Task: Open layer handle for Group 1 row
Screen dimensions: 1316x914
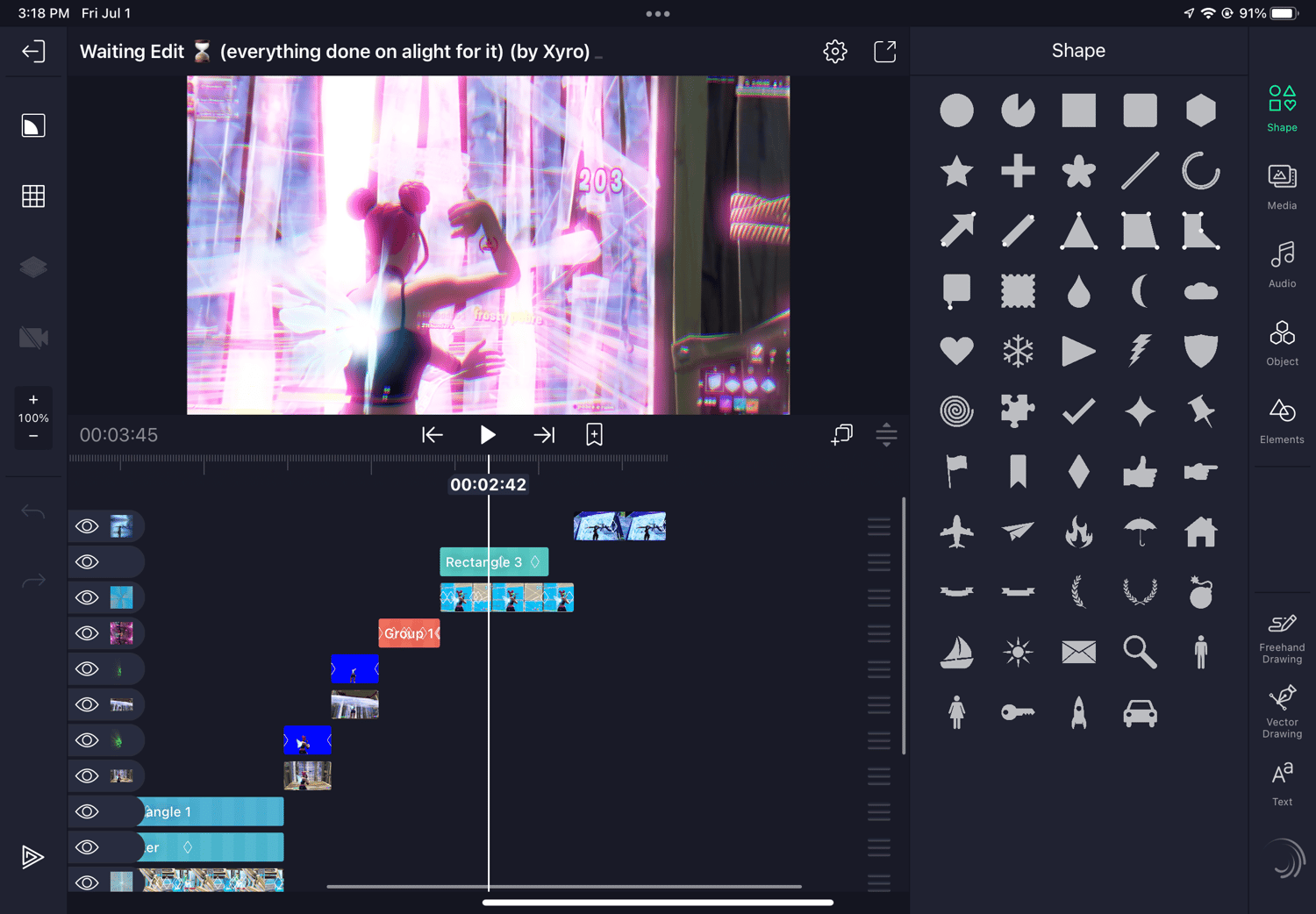Action: (879, 633)
